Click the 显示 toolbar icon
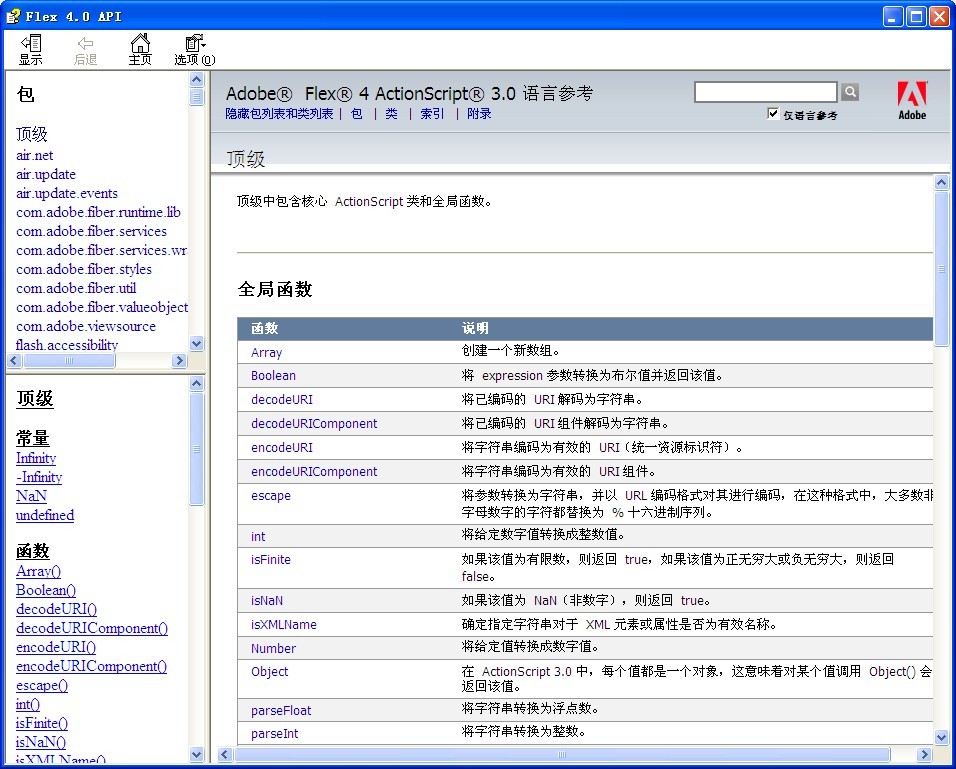956x769 pixels. click(30, 49)
